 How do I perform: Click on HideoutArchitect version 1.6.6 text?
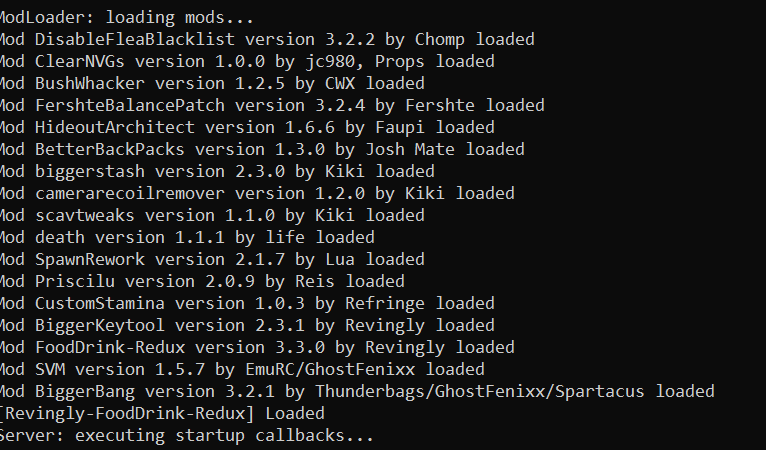[247, 128]
